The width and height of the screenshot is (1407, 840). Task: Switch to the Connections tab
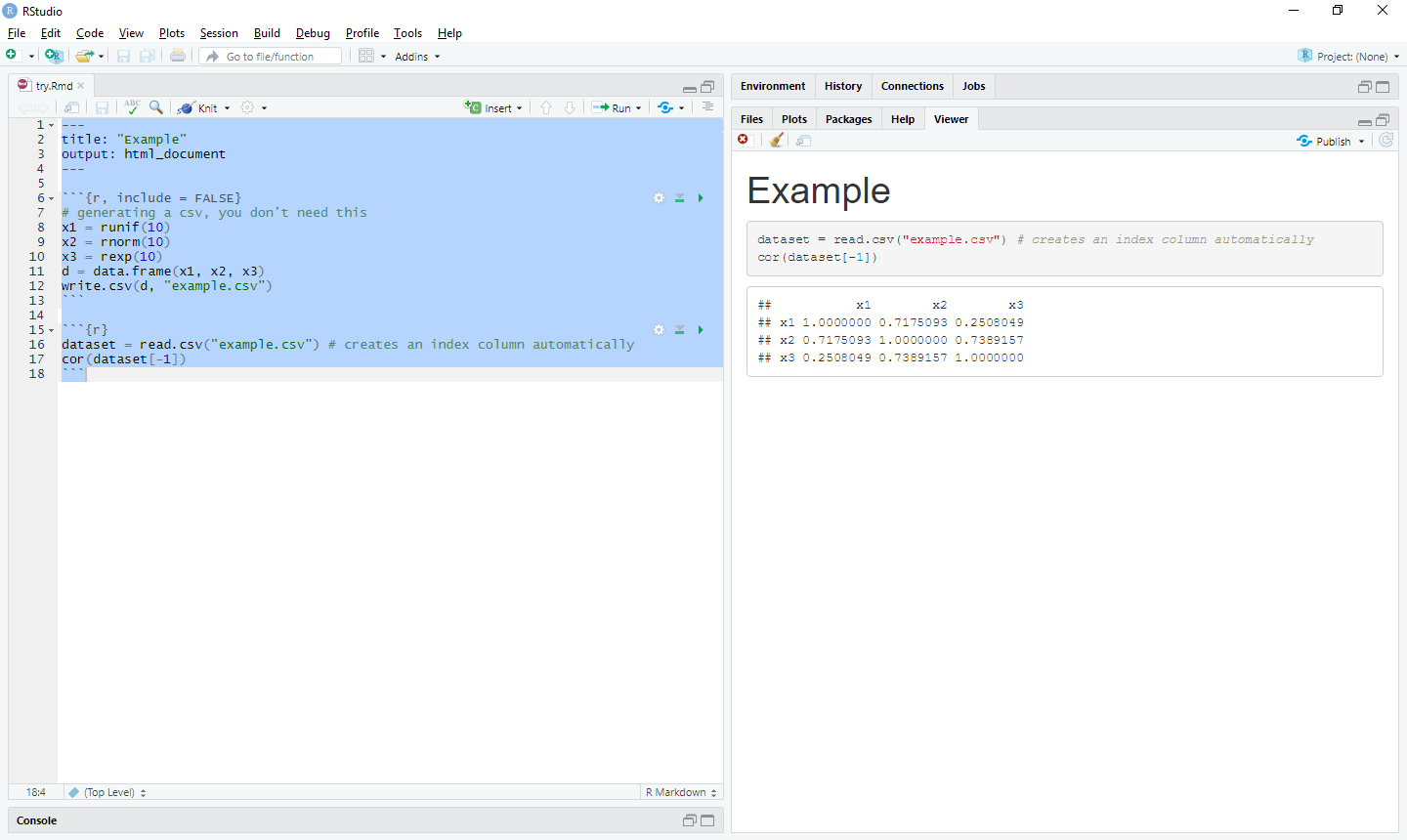pos(913,86)
